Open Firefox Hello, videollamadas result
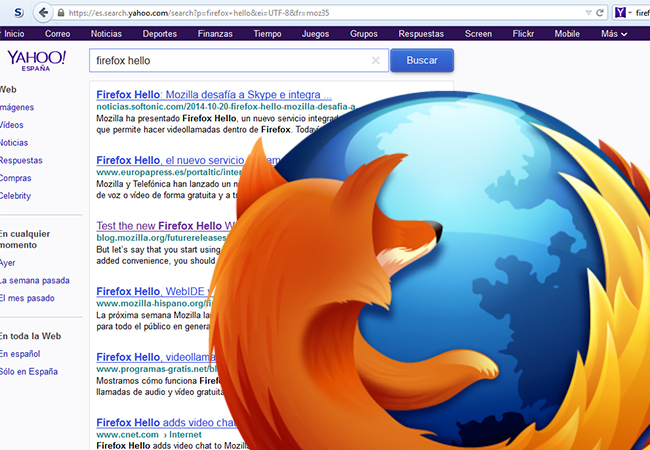Screen dimensions: 650x450 click(157, 357)
